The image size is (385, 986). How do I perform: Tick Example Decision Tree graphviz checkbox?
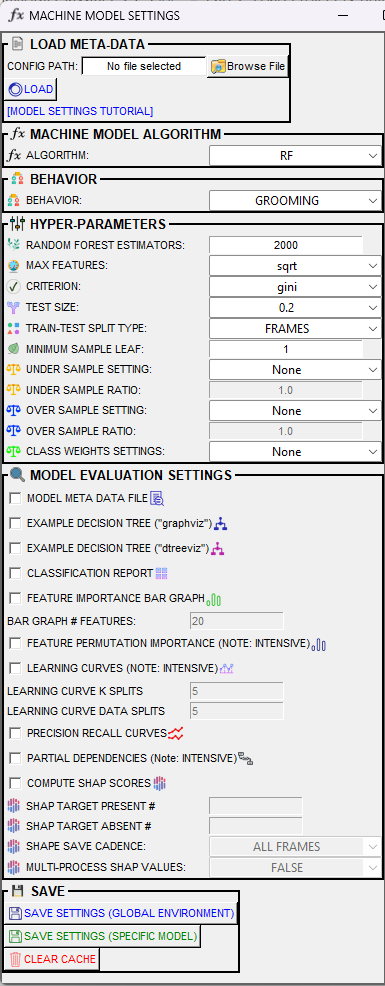(15, 523)
